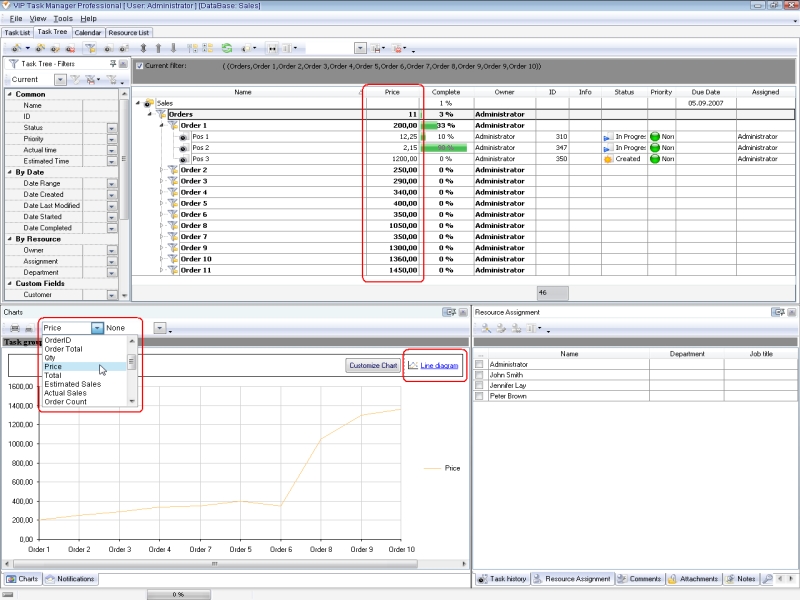The height and width of the screenshot is (600, 800).
Task: Open the Tools menu
Action: [x=63, y=18]
